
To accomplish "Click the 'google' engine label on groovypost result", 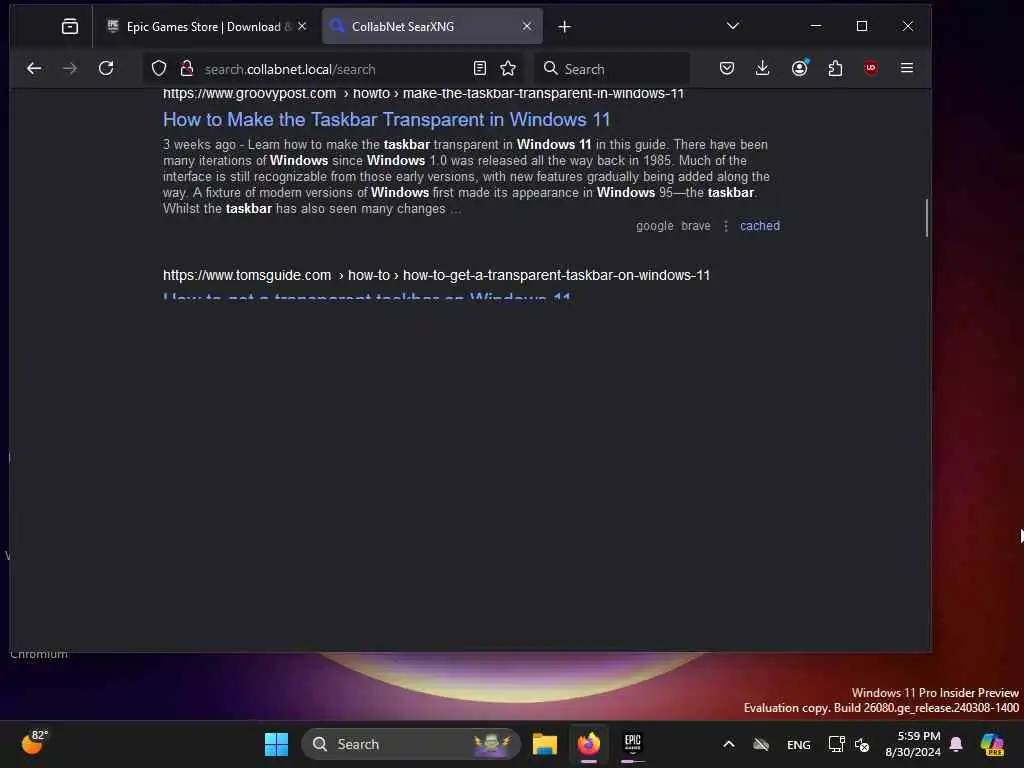I will (x=654, y=226).
